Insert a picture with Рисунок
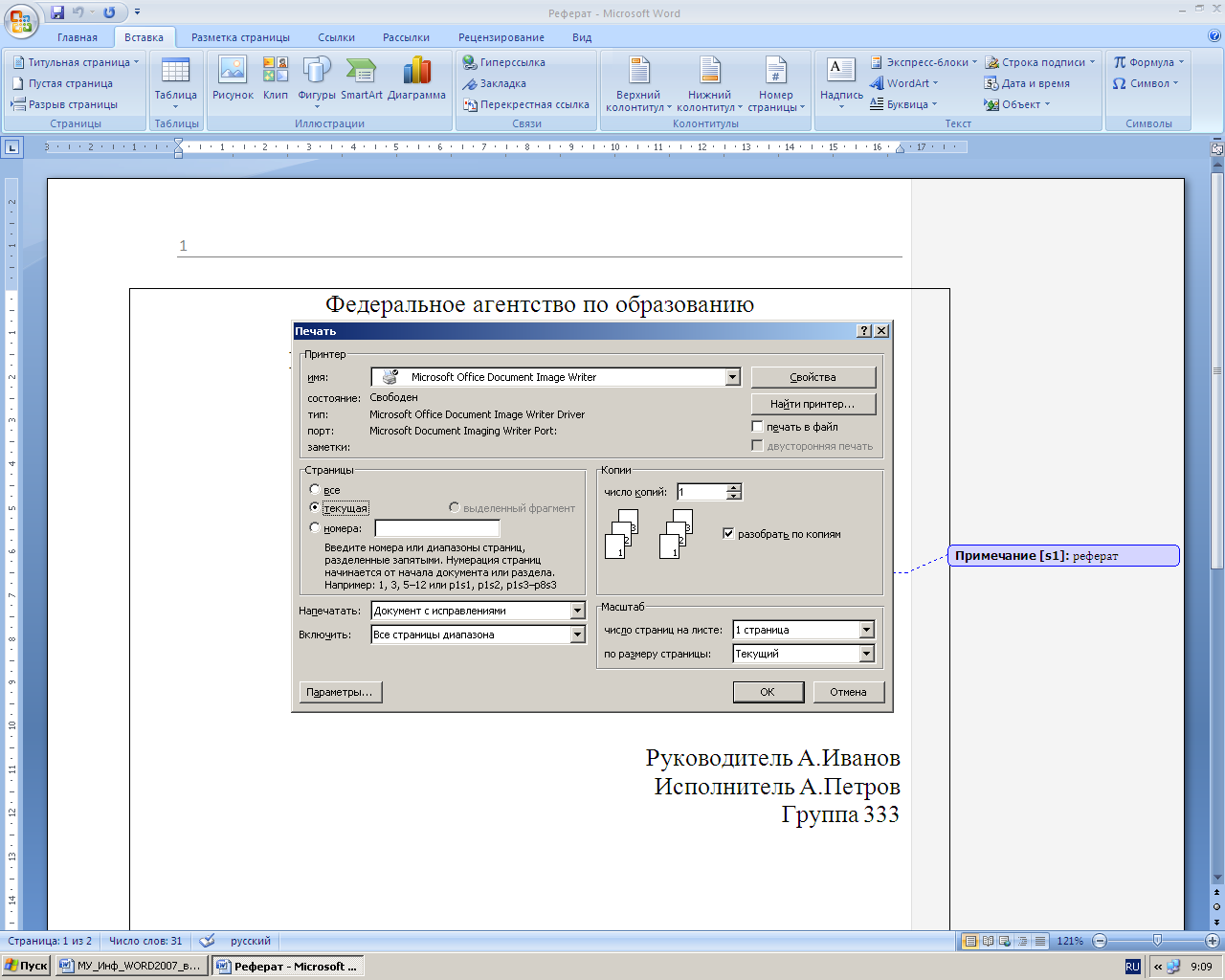Viewport: 1225px width, 980px height. click(x=233, y=78)
